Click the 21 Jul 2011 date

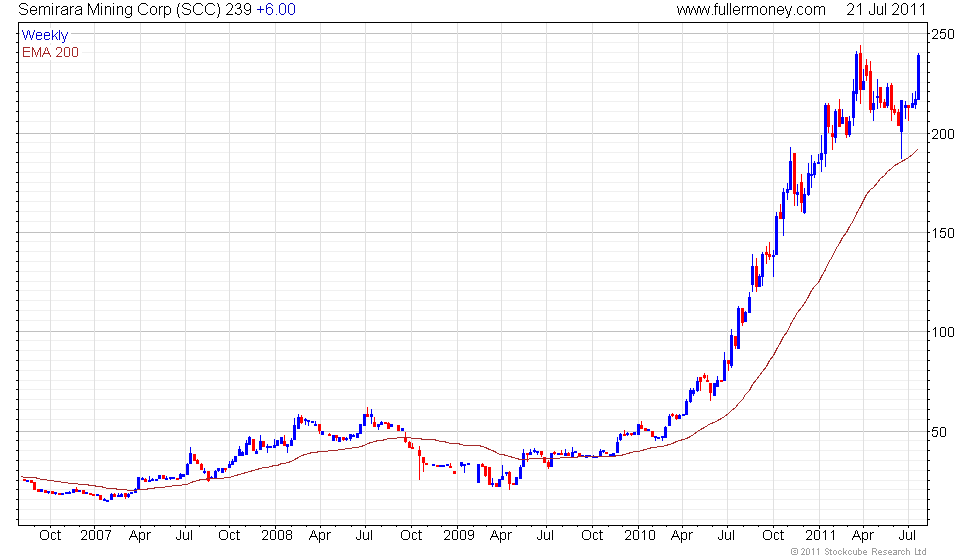886,9
